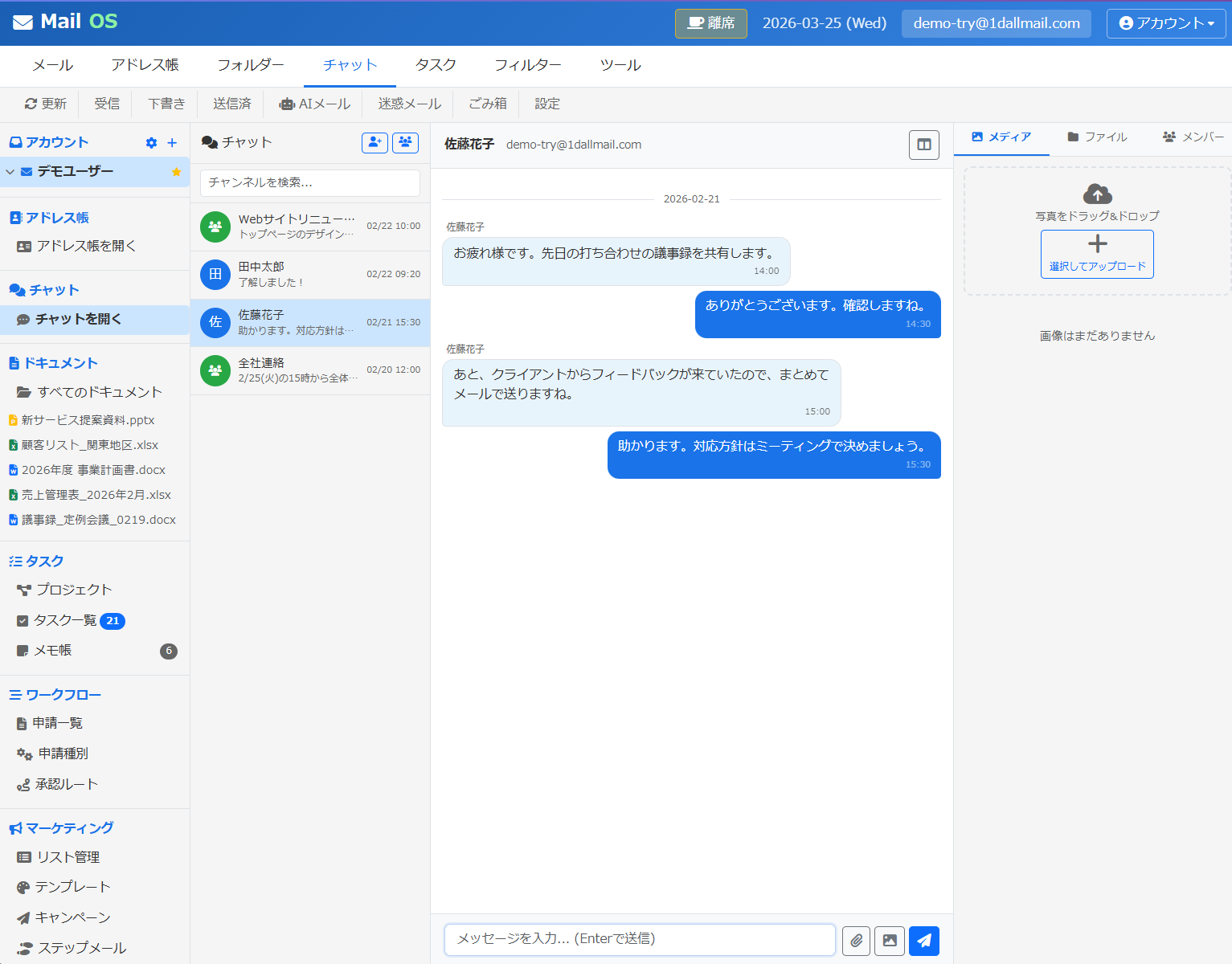
Task: Open AIメール from the toolbar
Action: 313,104
